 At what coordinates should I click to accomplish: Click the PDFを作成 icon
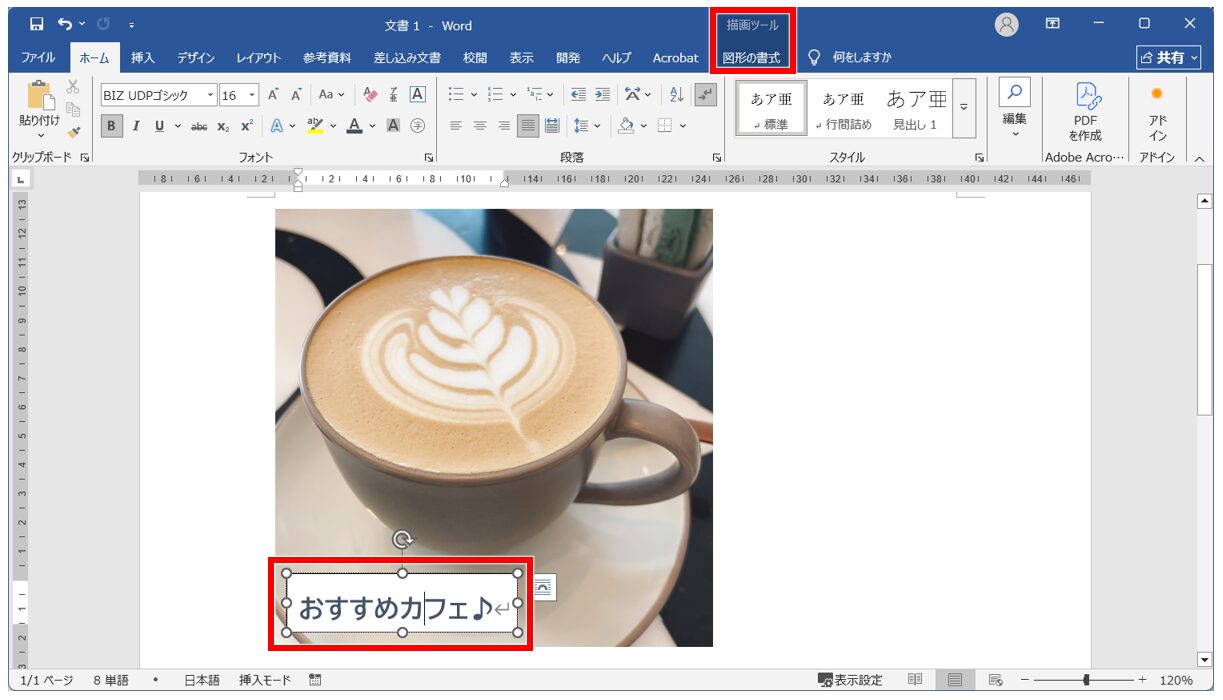(1085, 112)
